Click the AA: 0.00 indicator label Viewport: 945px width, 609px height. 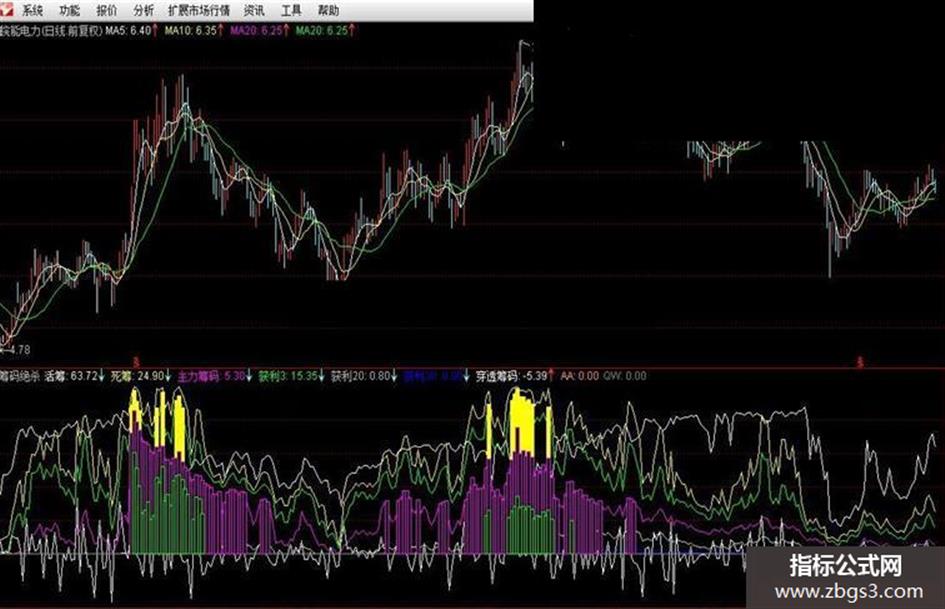tap(579, 376)
